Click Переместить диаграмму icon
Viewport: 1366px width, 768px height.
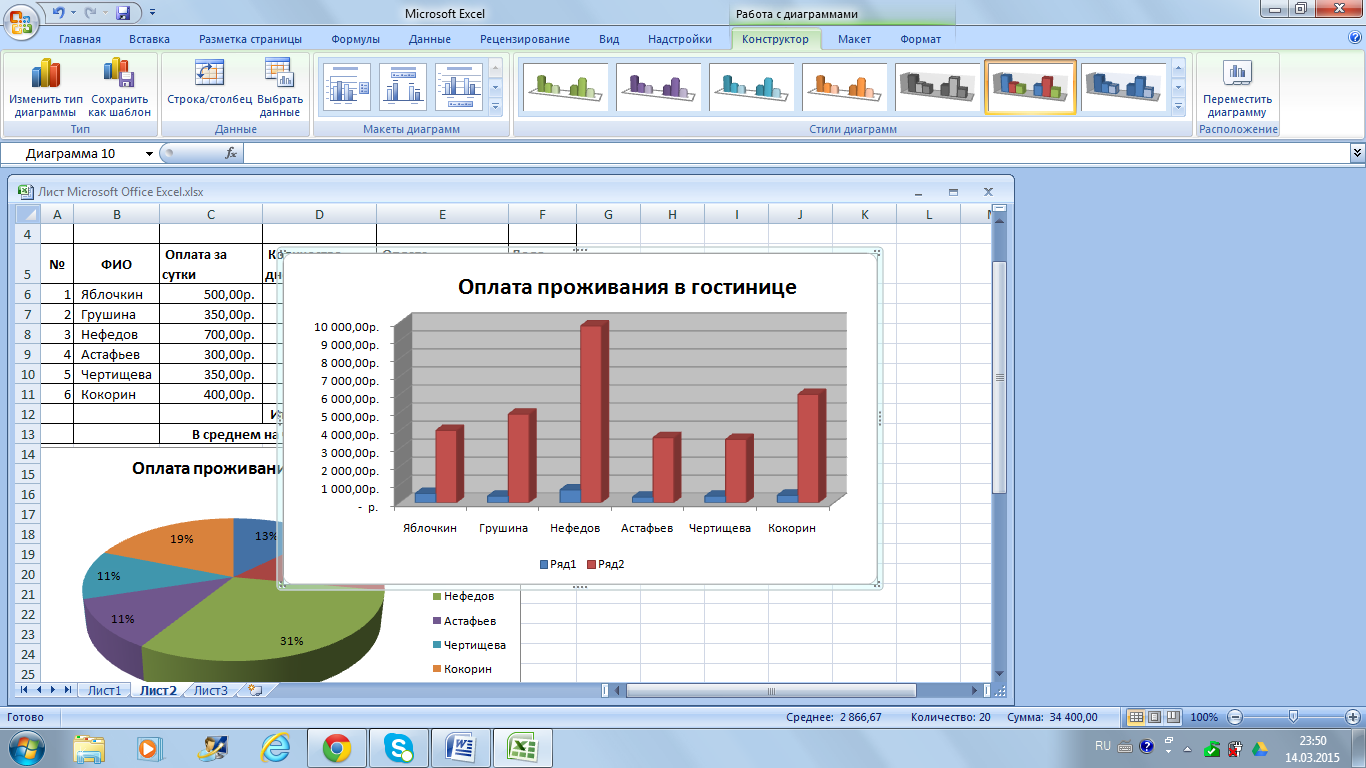pos(1237,88)
